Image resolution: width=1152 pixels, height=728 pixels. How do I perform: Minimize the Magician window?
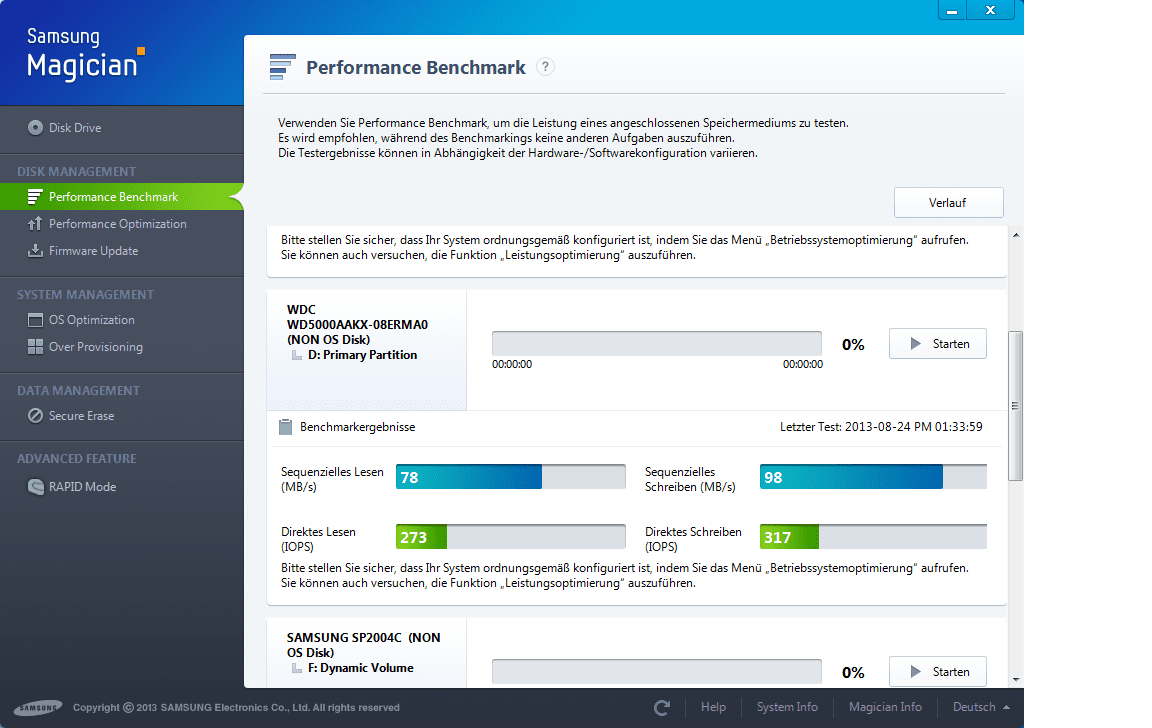(x=952, y=10)
